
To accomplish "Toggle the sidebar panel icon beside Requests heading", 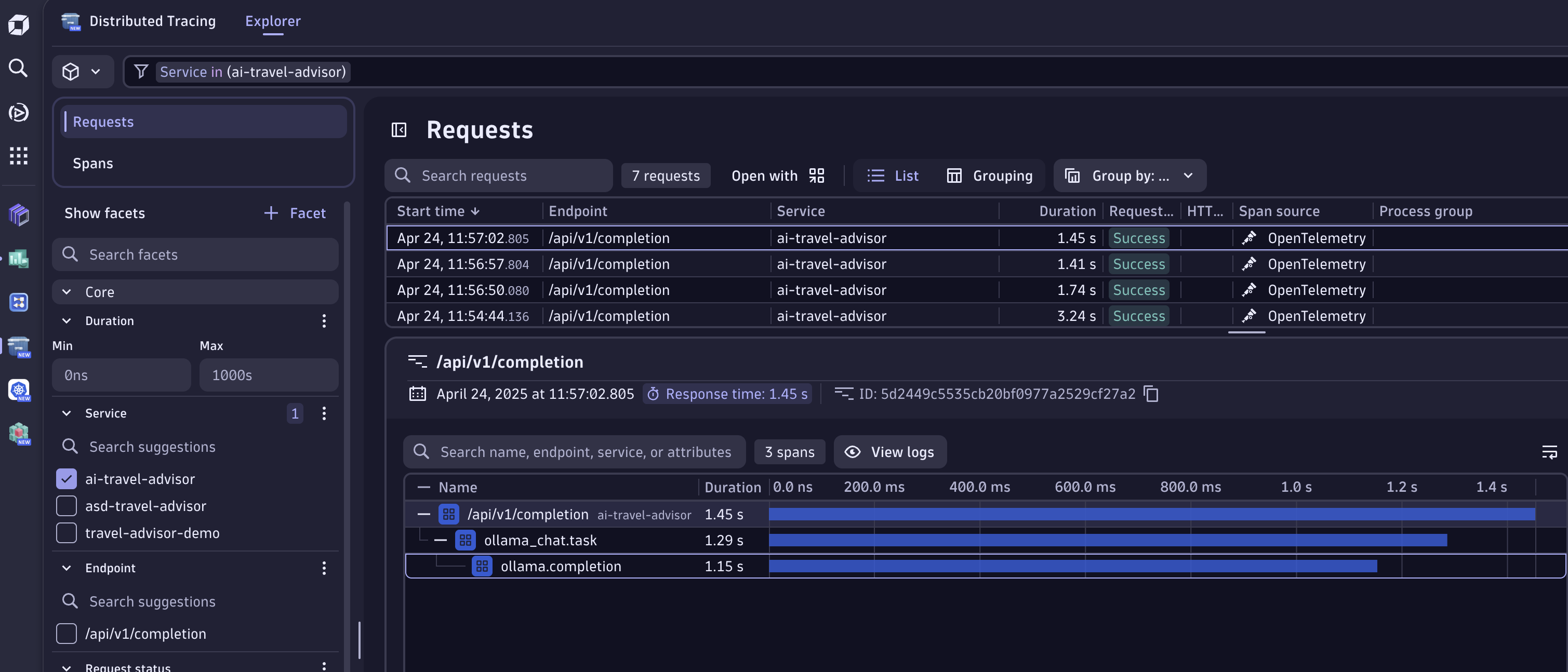I will click(398, 130).
